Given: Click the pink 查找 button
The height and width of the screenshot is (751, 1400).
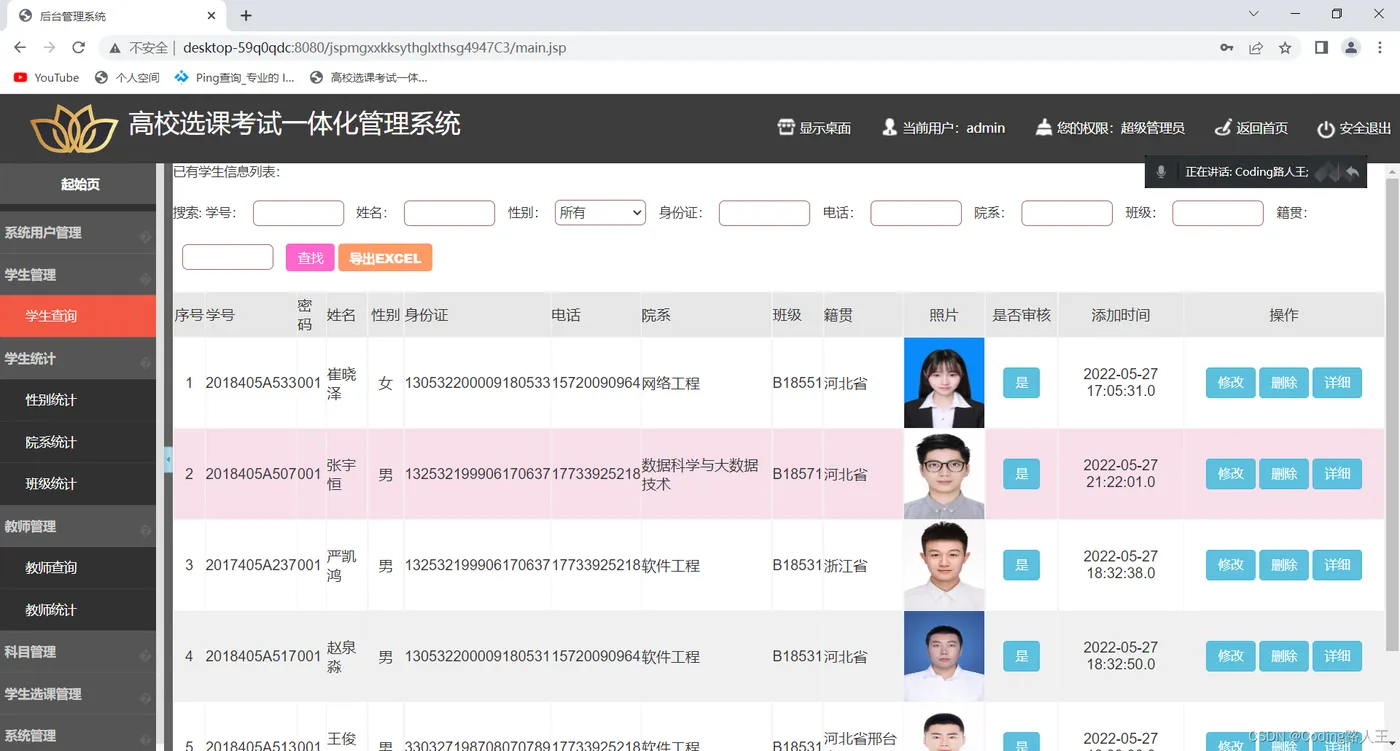Looking at the screenshot, I should pyautogui.click(x=311, y=258).
